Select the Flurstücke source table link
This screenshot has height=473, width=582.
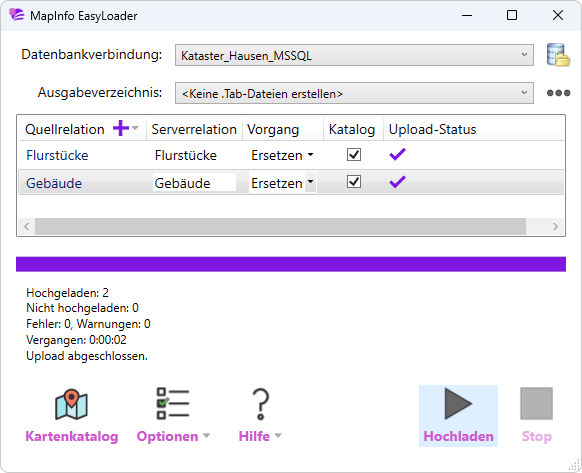click(x=57, y=155)
